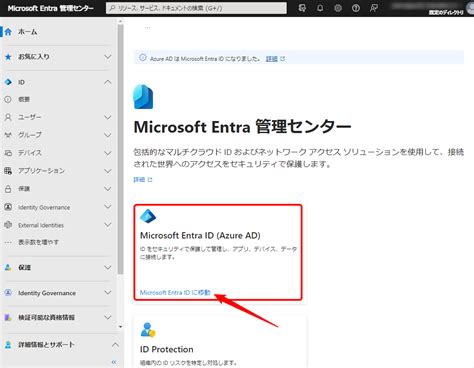The width and height of the screenshot is (474, 368).
Task: Click the ID diamond icon in sidebar
Action: point(8,82)
